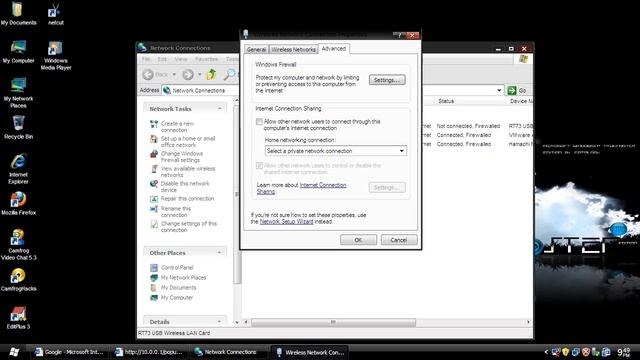This screenshot has height=360, width=640.
Task: Open My Computer under Other Places
Action: click(x=176, y=298)
